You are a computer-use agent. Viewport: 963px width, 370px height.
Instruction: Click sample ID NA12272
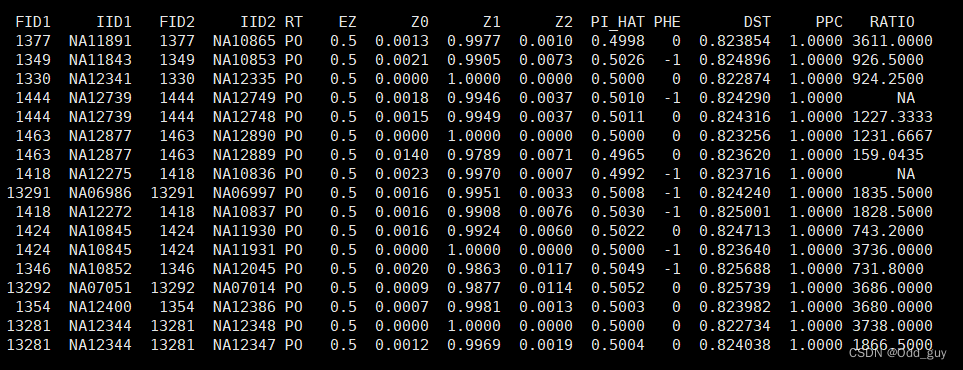click(101, 213)
